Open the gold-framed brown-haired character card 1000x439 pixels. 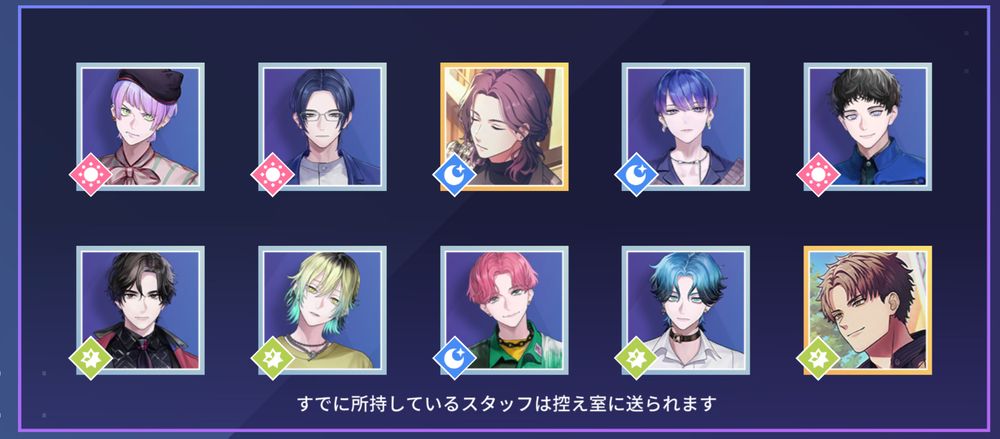pyautogui.click(x=867, y=310)
